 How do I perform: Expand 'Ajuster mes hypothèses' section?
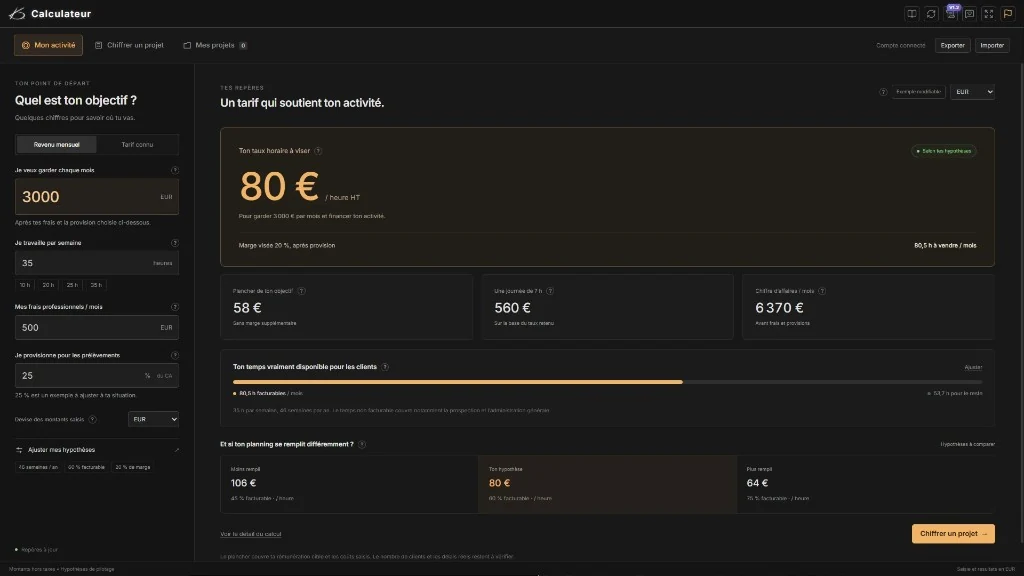pos(97,450)
